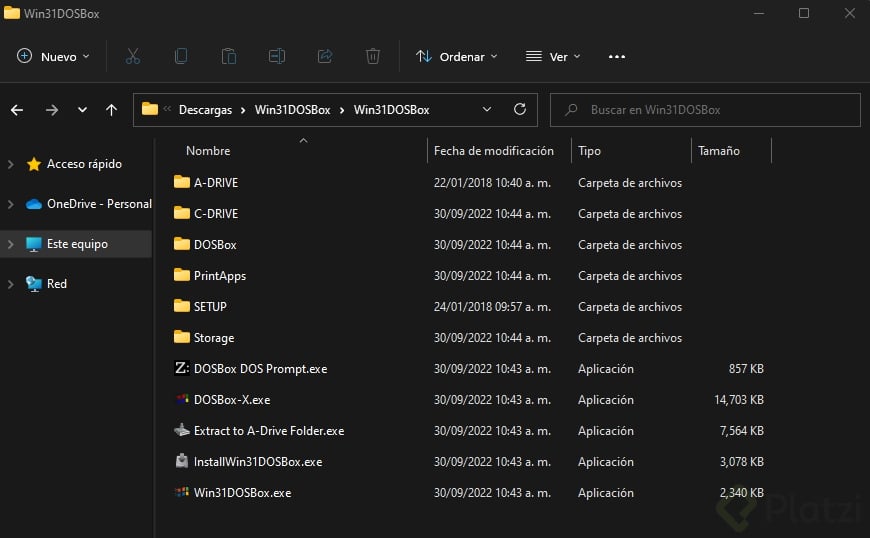The height and width of the screenshot is (538, 870).
Task: Open the Ordenar sort dropdown
Action: tap(457, 57)
